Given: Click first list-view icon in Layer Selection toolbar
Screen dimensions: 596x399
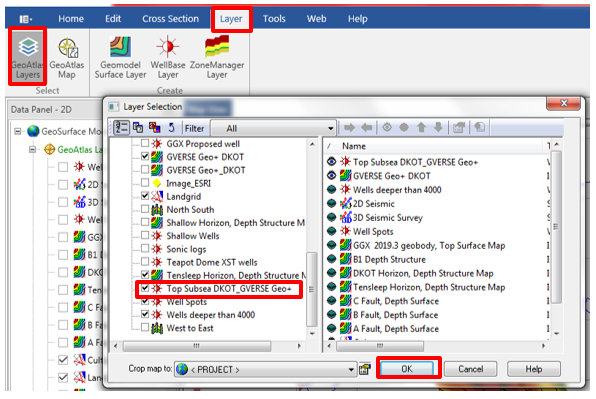Looking at the screenshot, I should pyautogui.click(x=122, y=128).
